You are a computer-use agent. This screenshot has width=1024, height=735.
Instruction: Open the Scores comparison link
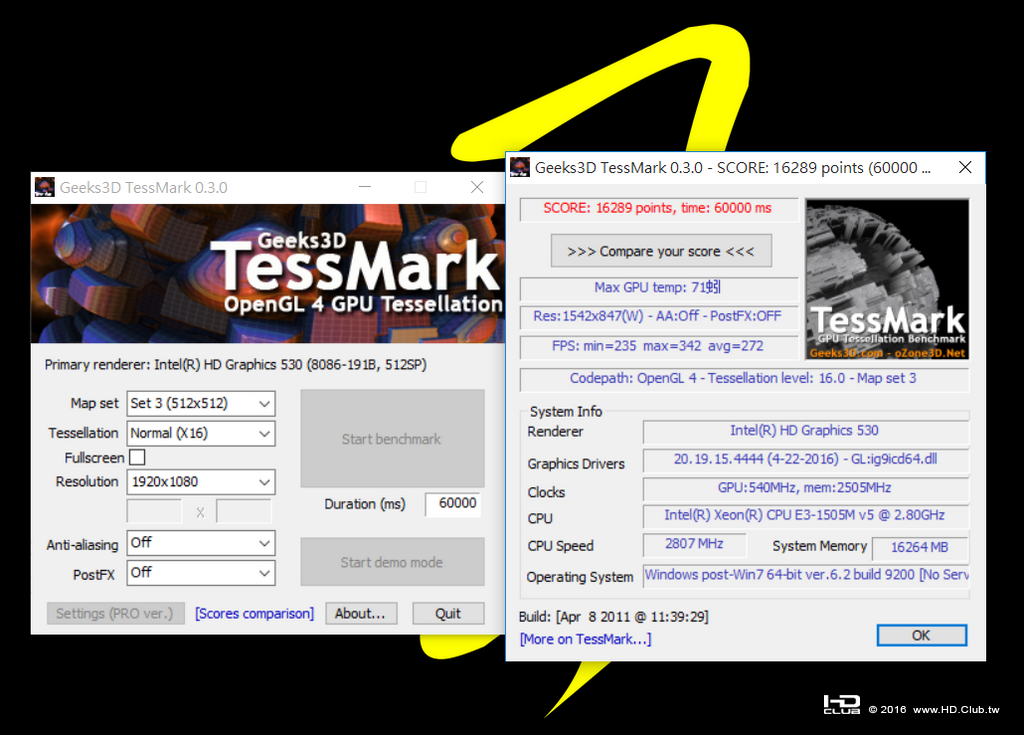pos(255,613)
